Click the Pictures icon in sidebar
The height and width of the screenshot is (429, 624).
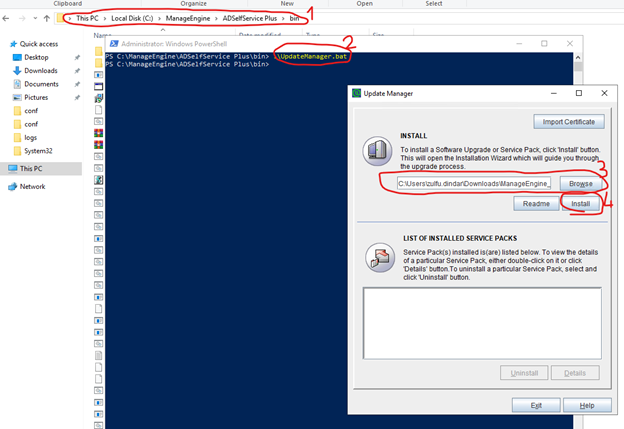point(17,98)
